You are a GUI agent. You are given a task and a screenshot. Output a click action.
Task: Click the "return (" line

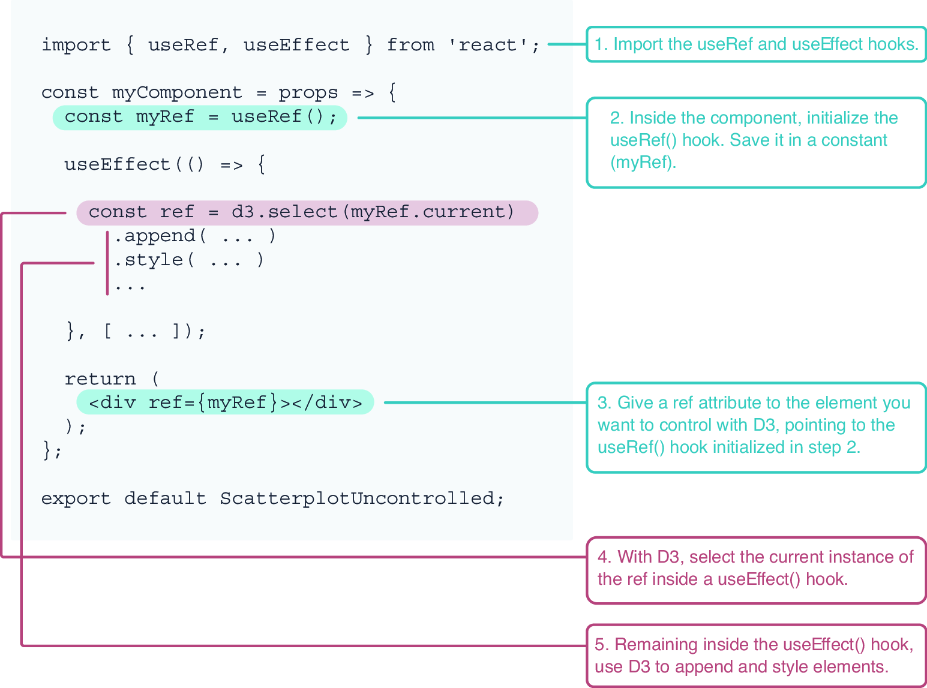(x=112, y=379)
